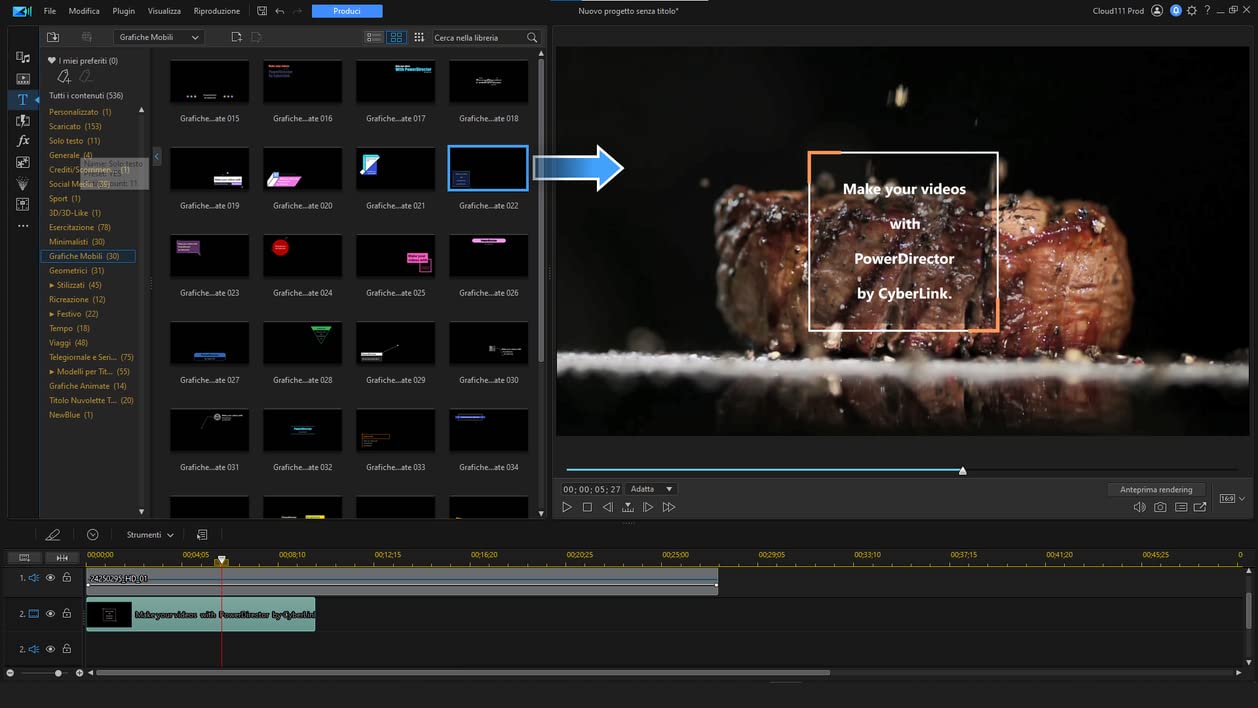Switch library to large icon view
Image resolution: width=1258 pixels, height=708 pixels.
(396, 37)
